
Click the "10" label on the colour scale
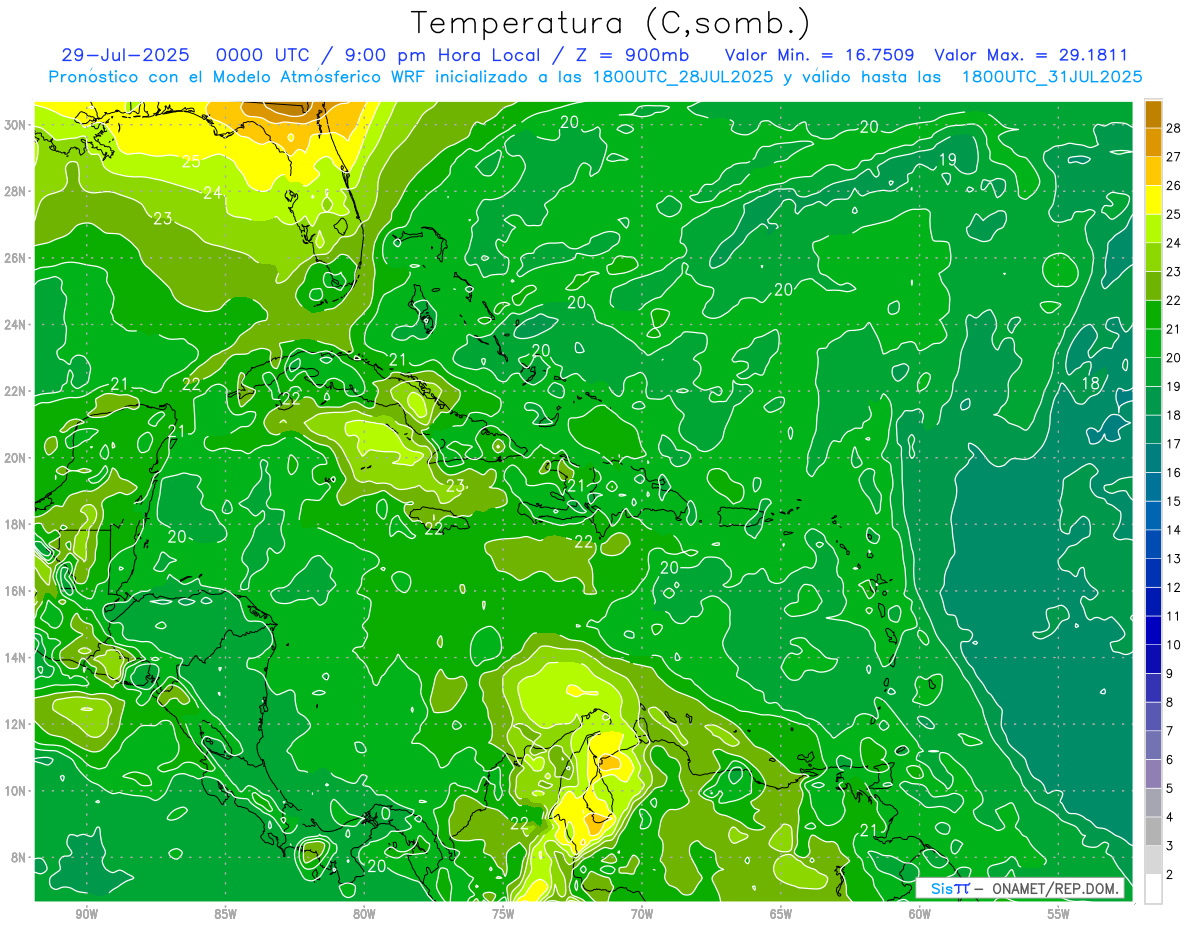coord(1174,645)
